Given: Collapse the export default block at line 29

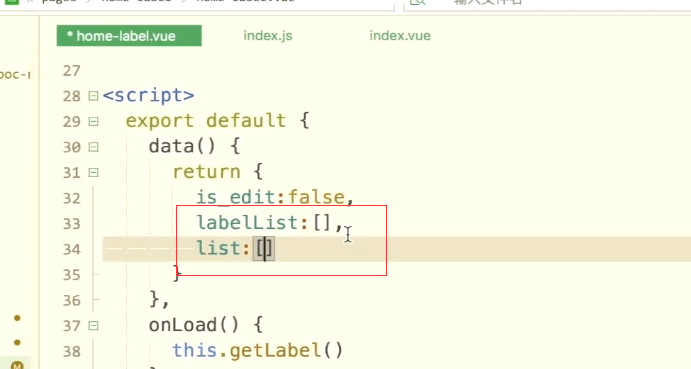Looking at the screenshot, I should [93, 121].
